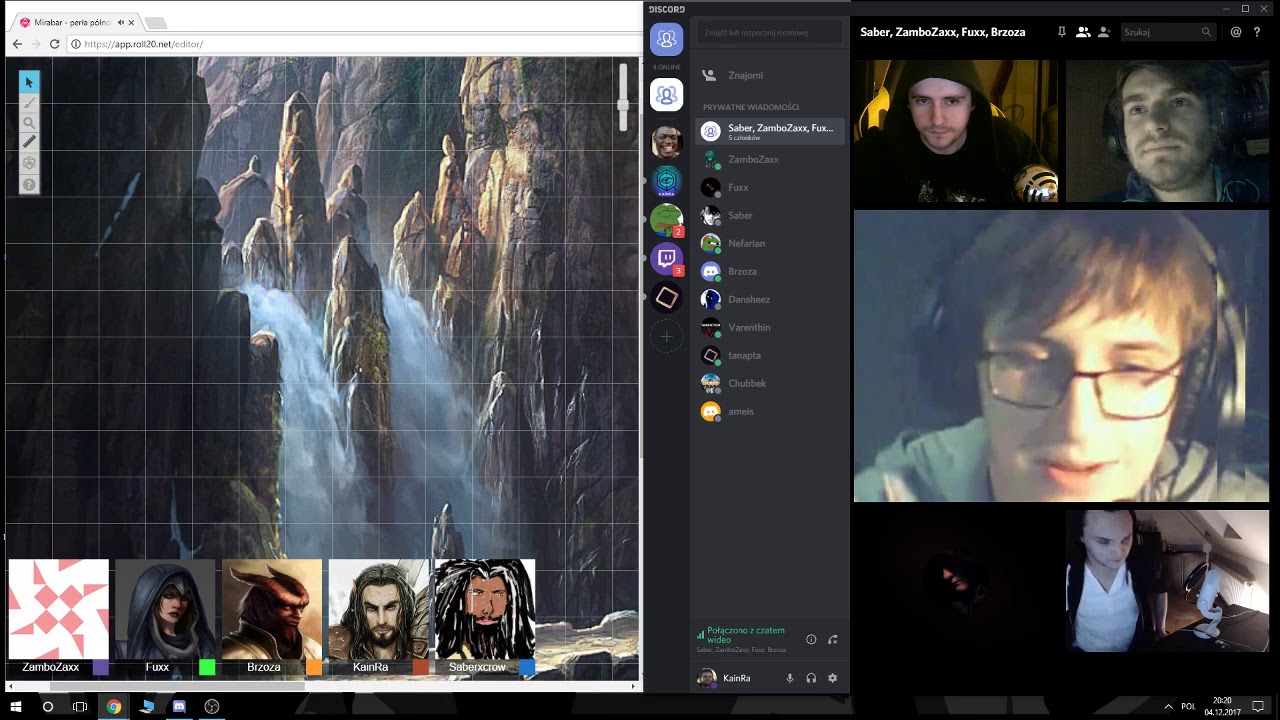The height and width of the screenshot is (720, 1280).
Task: Go back in the Chrome browser
Action: click(x=17, y=44)
